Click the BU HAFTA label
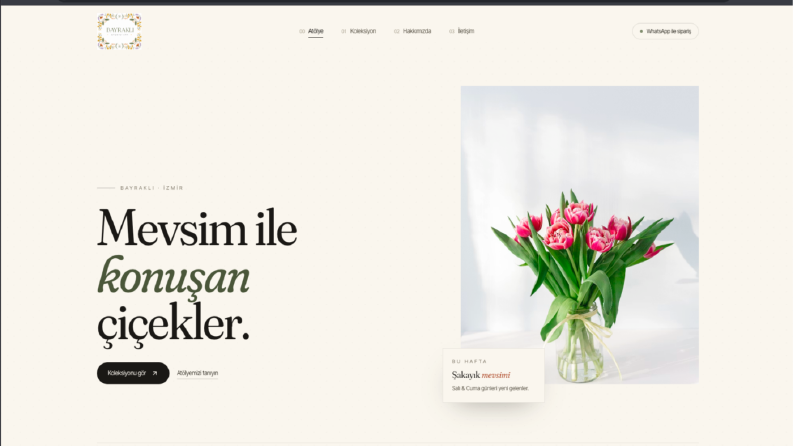Viewport: 793px width, 446px height. click(469, 362)
